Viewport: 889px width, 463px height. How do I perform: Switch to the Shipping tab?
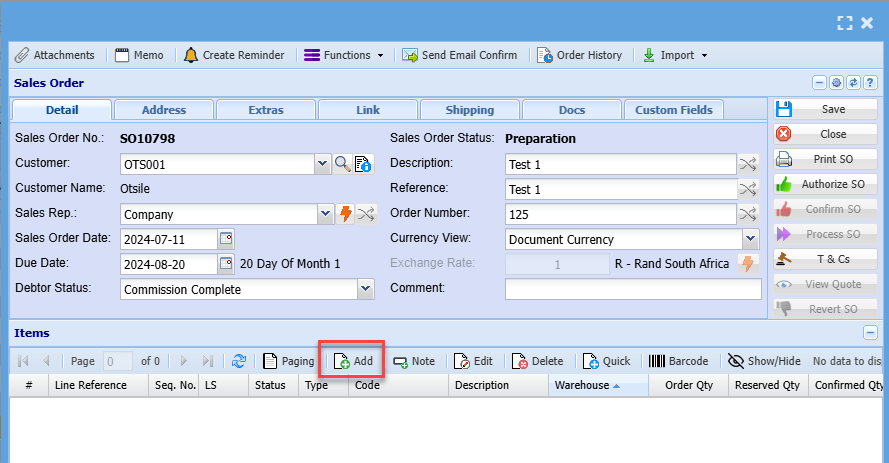[x=469, y=110]
